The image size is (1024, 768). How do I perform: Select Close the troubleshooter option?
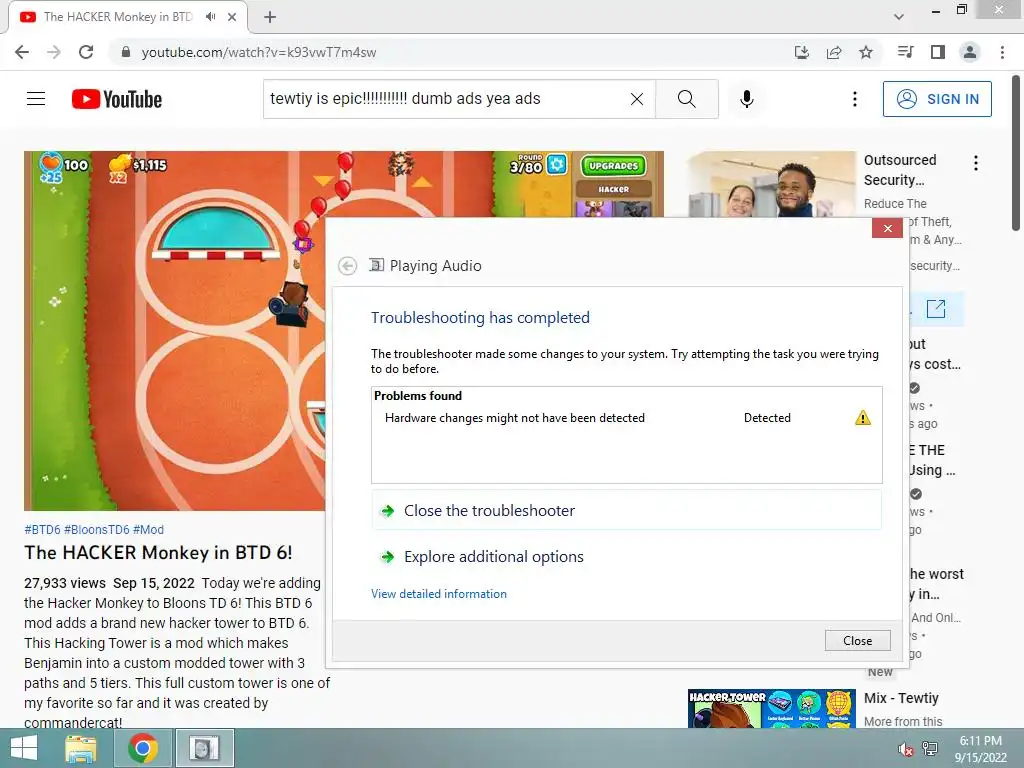(626, 511)
